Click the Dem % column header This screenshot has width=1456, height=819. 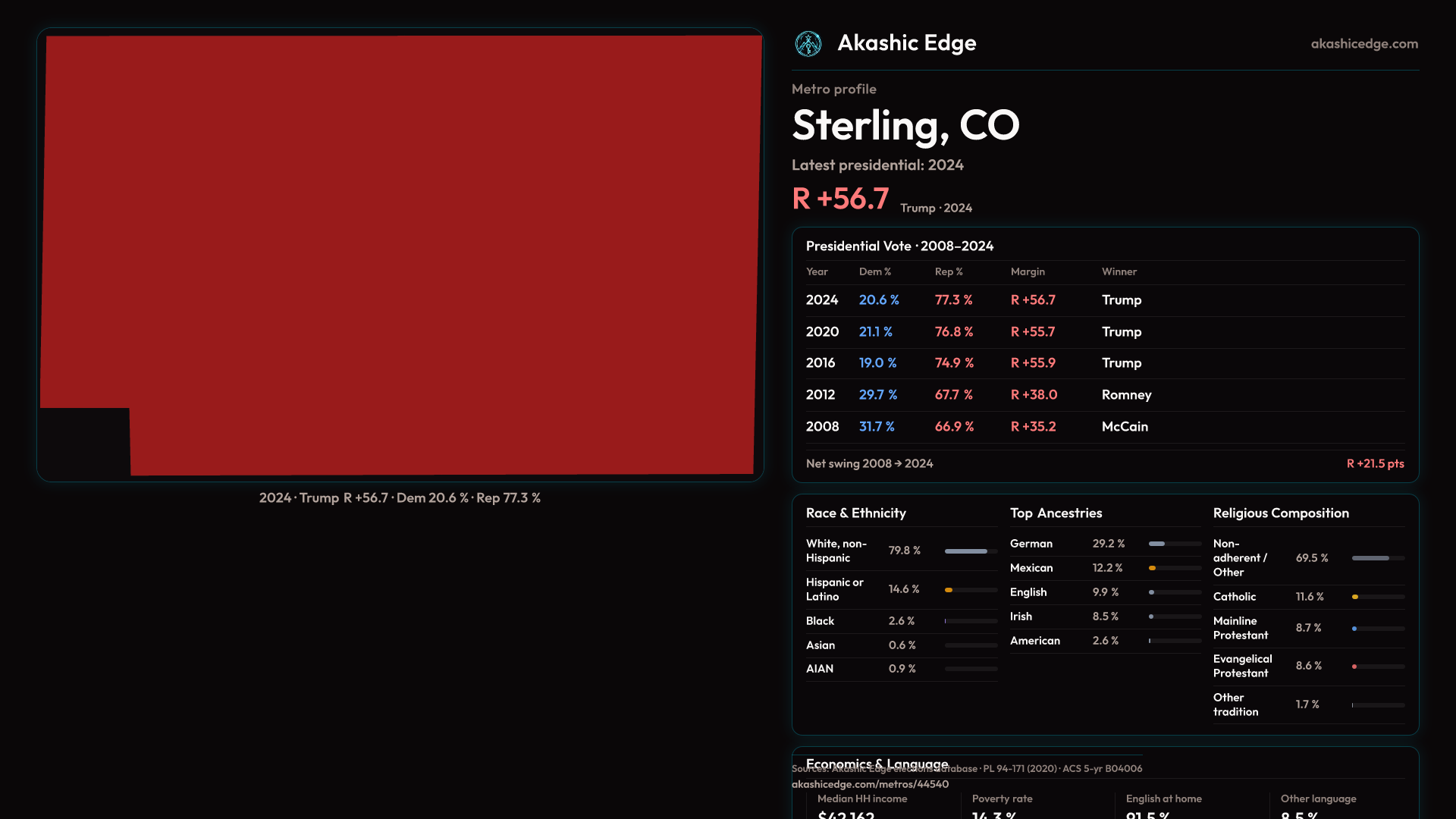[x=874, y=271]
